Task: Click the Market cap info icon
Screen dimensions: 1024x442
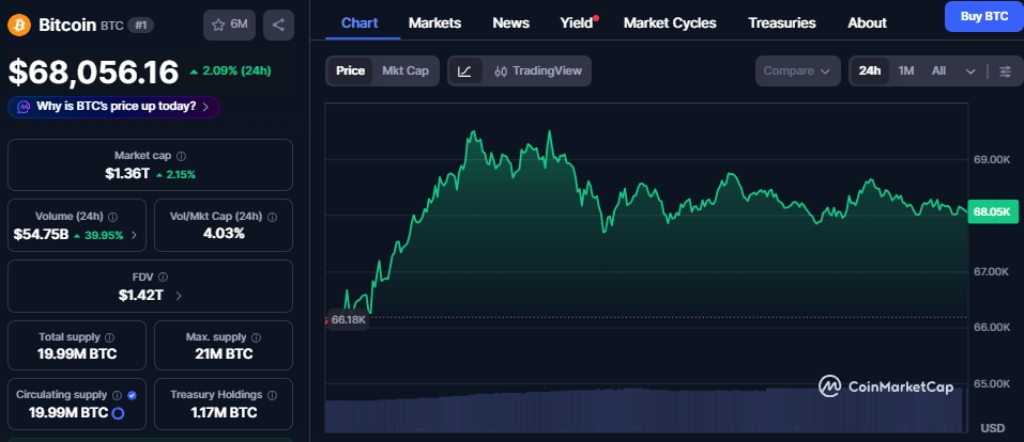Action: 182,156
